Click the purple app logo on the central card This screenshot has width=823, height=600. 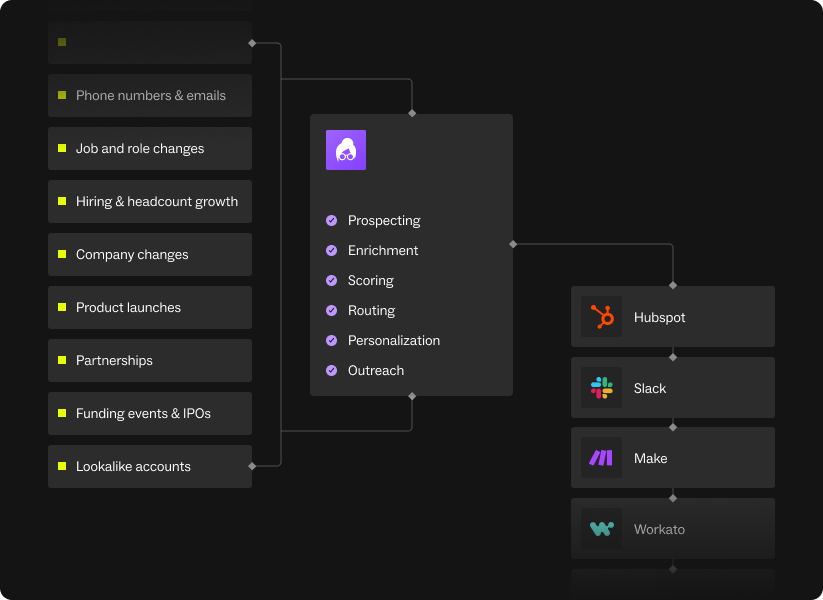[345, 149]
